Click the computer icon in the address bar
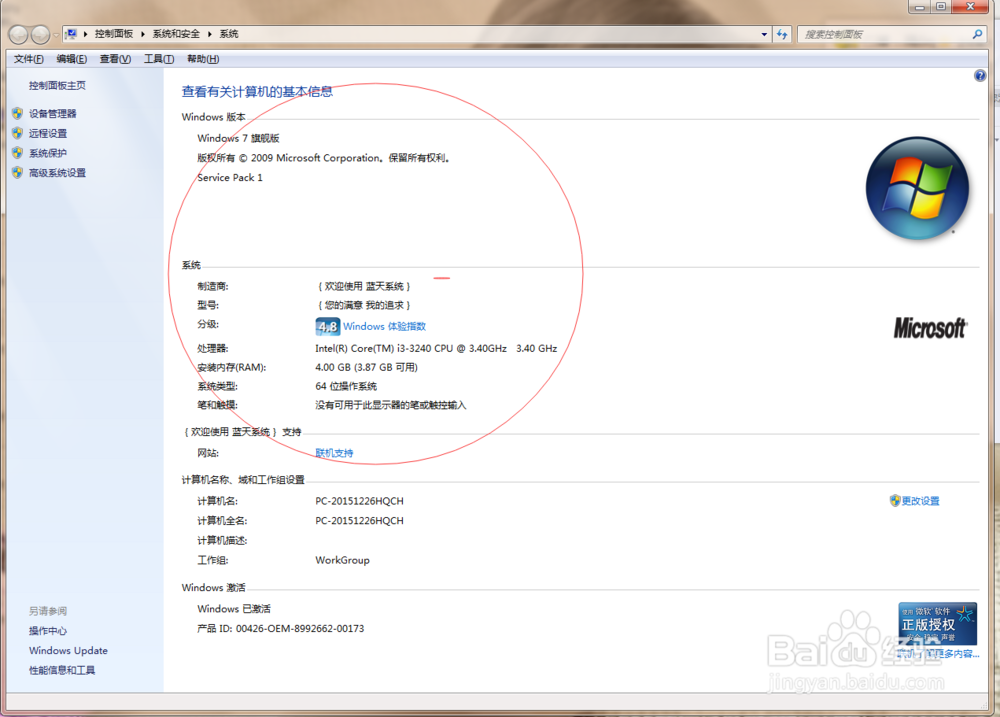The height and width of the screenshot is (717, 1000). [71, 34]
